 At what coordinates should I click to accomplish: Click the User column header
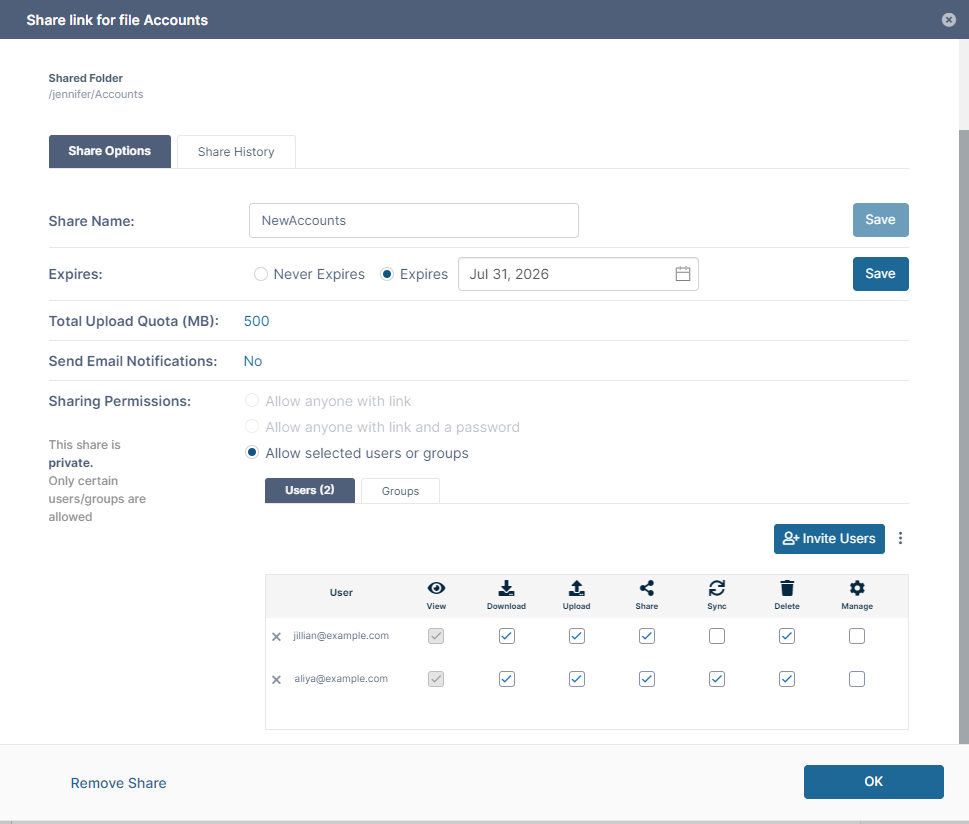click(x=341, y=592)
